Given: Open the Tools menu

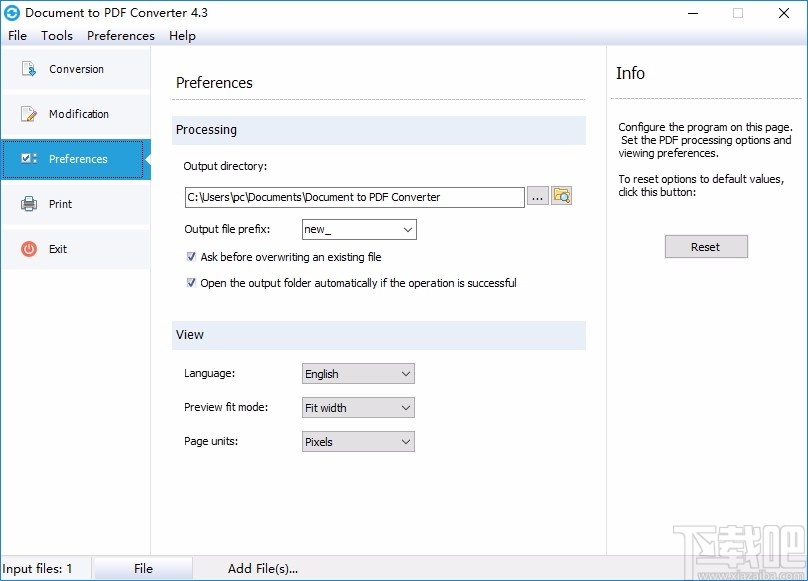Looking at the screenshot, I should [x=56, y=35].
